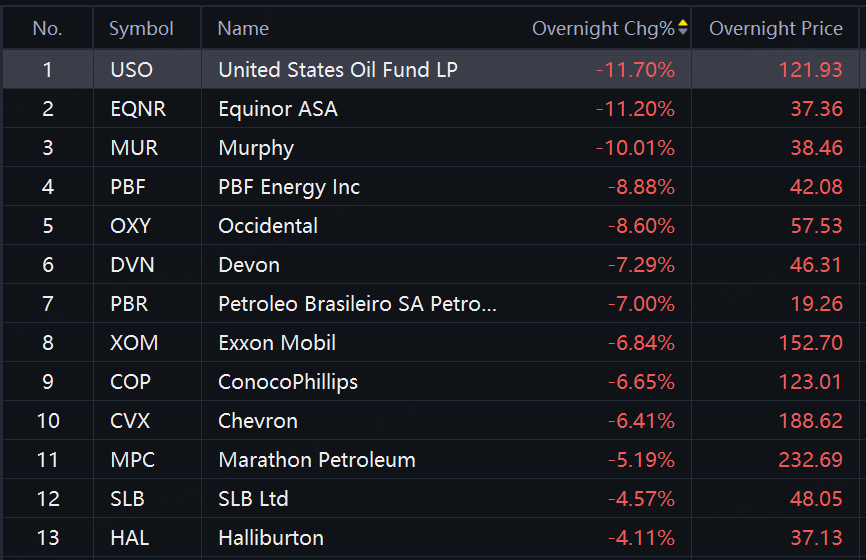Click the CVX ticker symbol

(130, 421)
